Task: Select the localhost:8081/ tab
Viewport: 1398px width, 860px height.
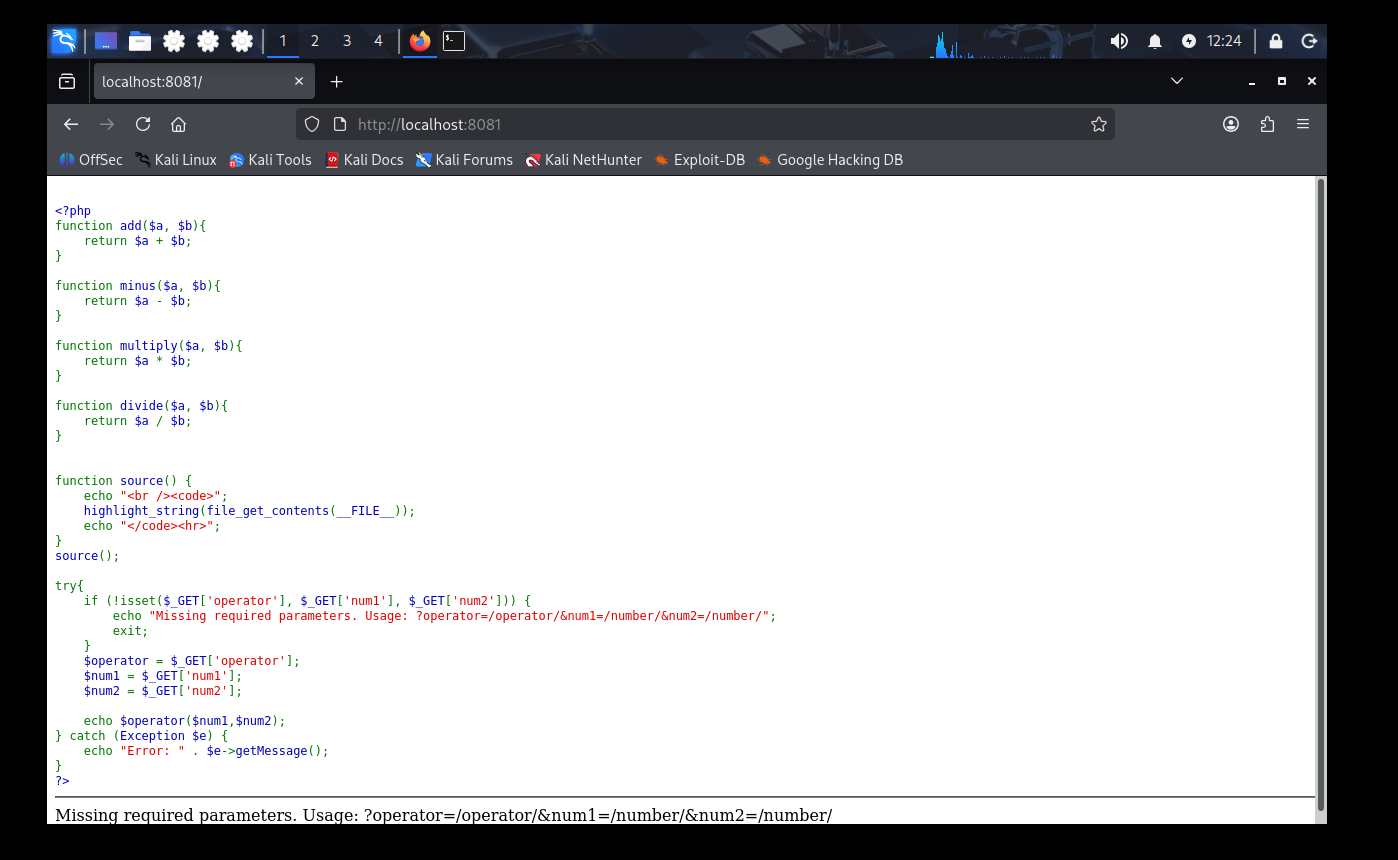Action: [190, 82]
